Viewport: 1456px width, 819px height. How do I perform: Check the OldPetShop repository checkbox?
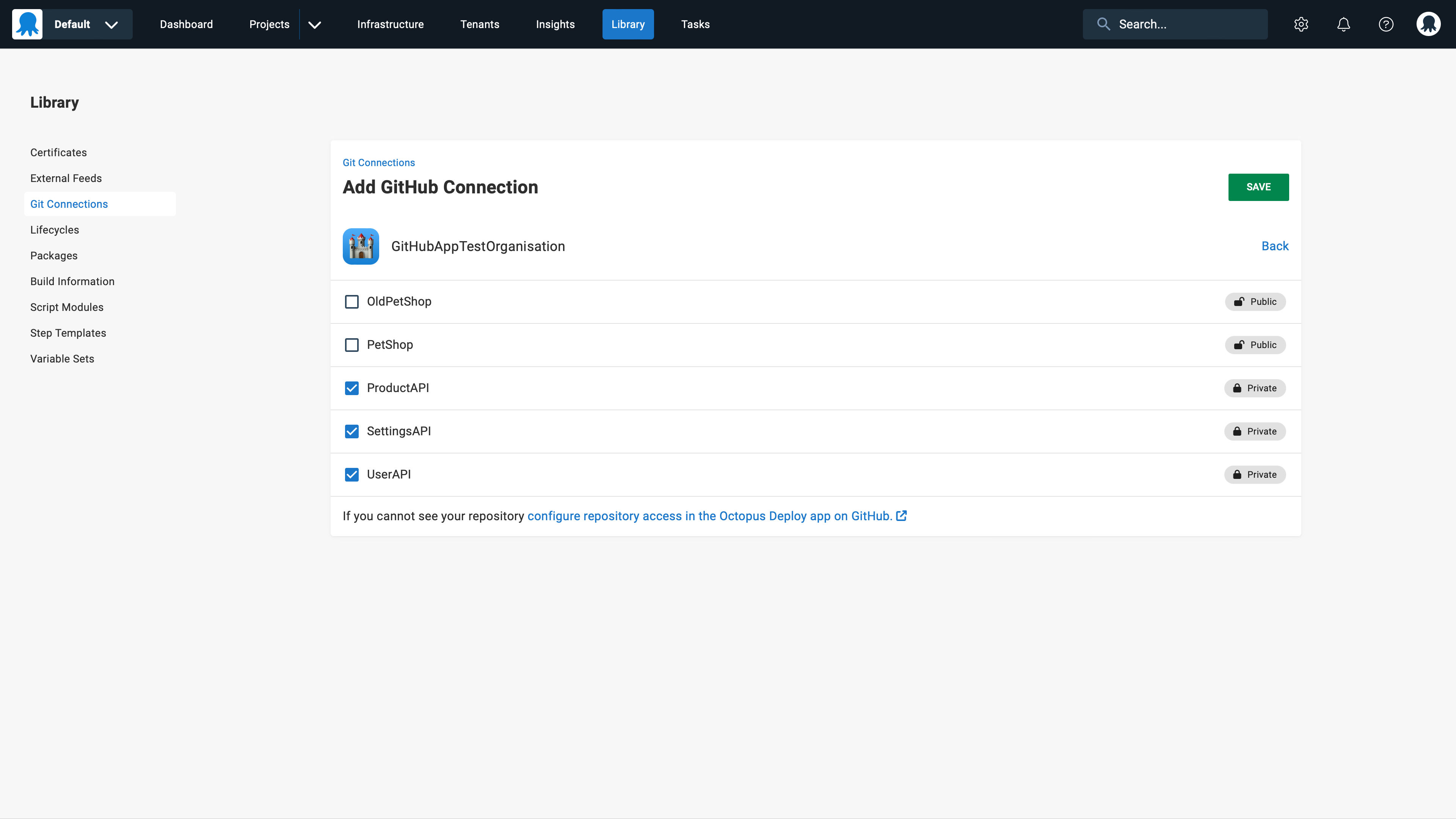click(351, 302)
